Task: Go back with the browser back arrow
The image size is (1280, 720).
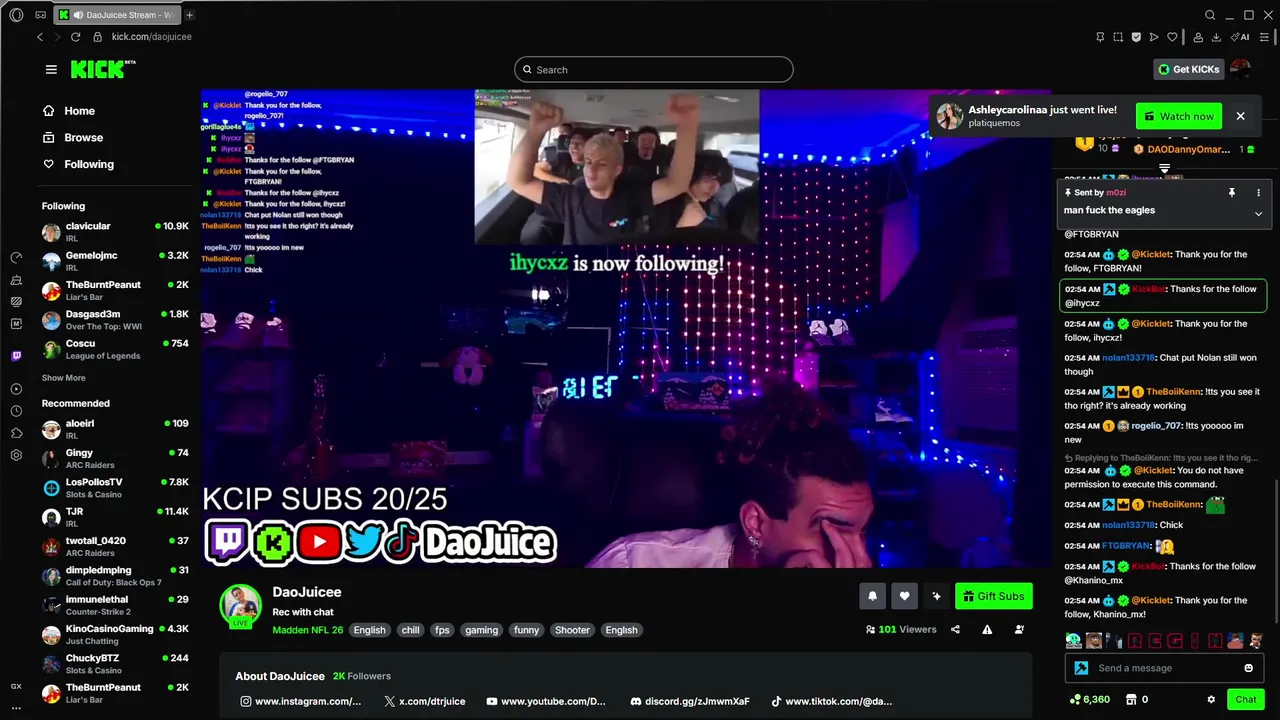Action: point(40,37)
